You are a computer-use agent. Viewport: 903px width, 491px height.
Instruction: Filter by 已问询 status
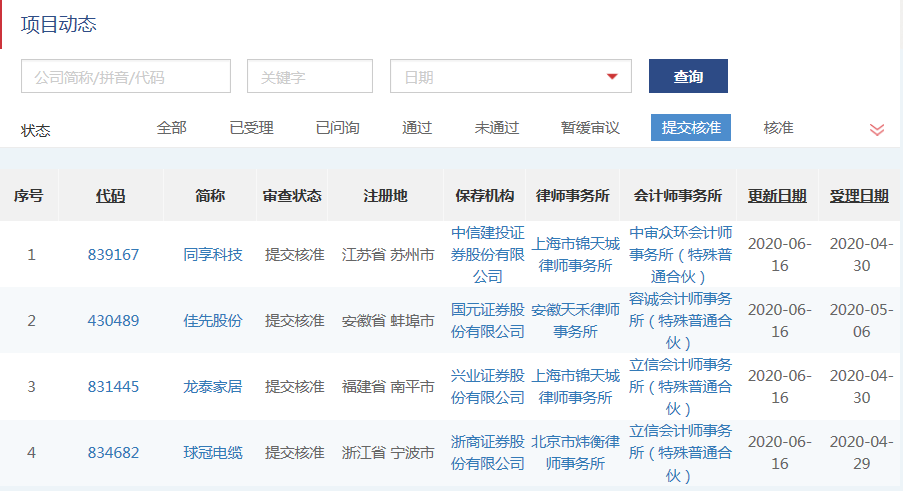click(x=337, y=128)
